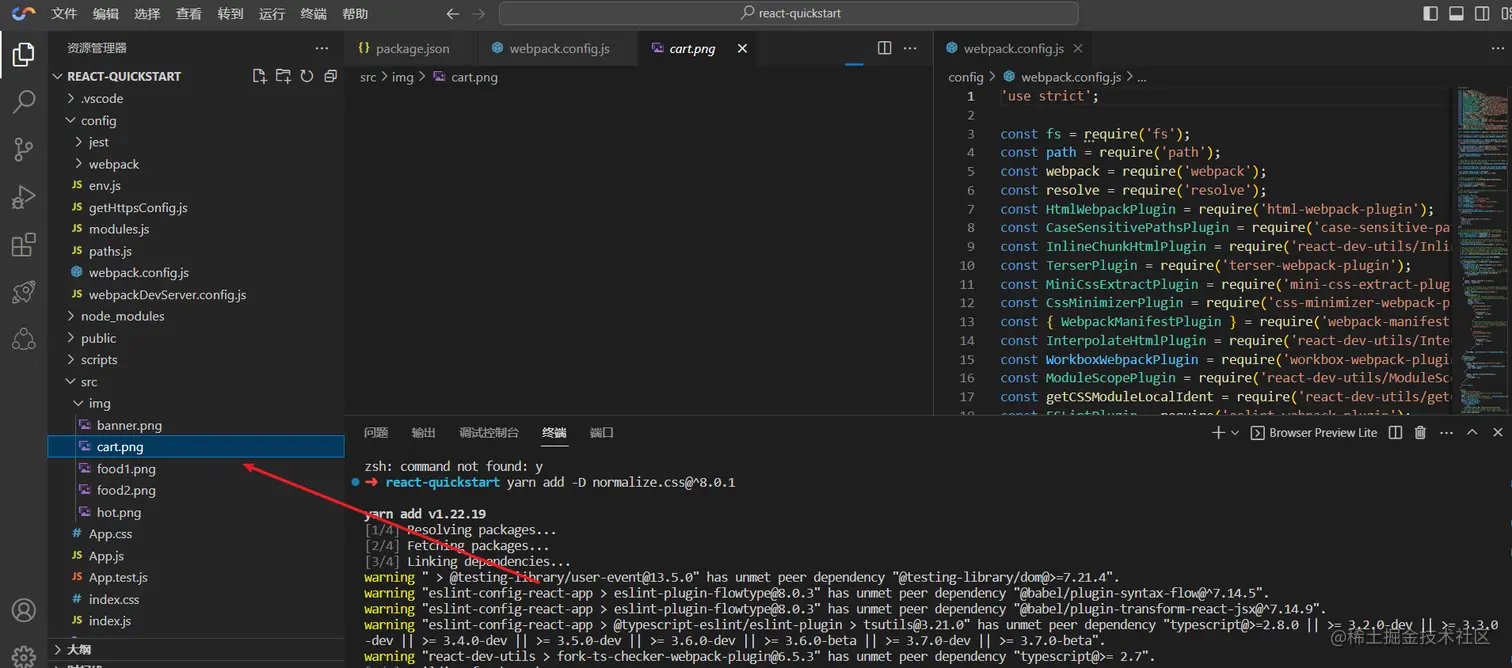This screenshot has width=1512, height=668.
Task: Open explorer panel more actions menu
Action: coord(322,48)
